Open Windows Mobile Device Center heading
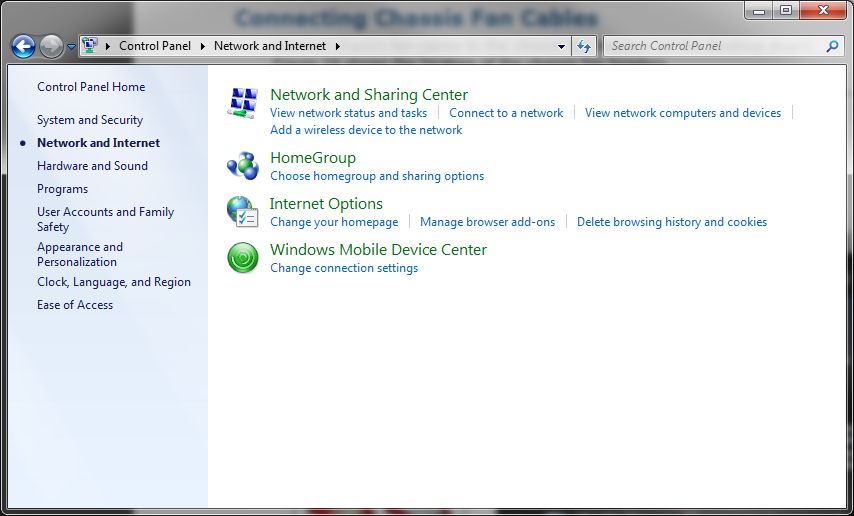This screenshot has width=854, height=516. pos(379,250)
